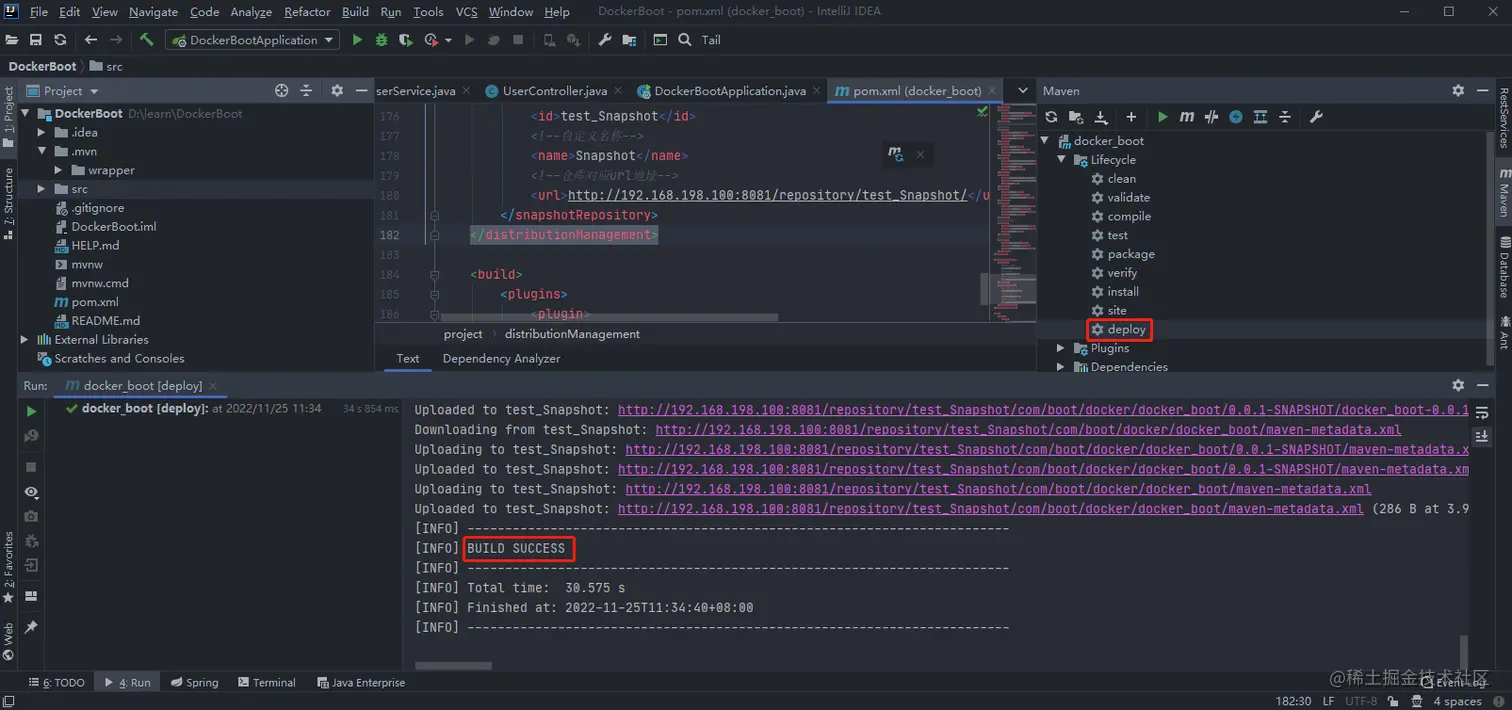Toggle the RestServices side tool window
This screenshot has height=710, width=1512.
(1503, 117)
